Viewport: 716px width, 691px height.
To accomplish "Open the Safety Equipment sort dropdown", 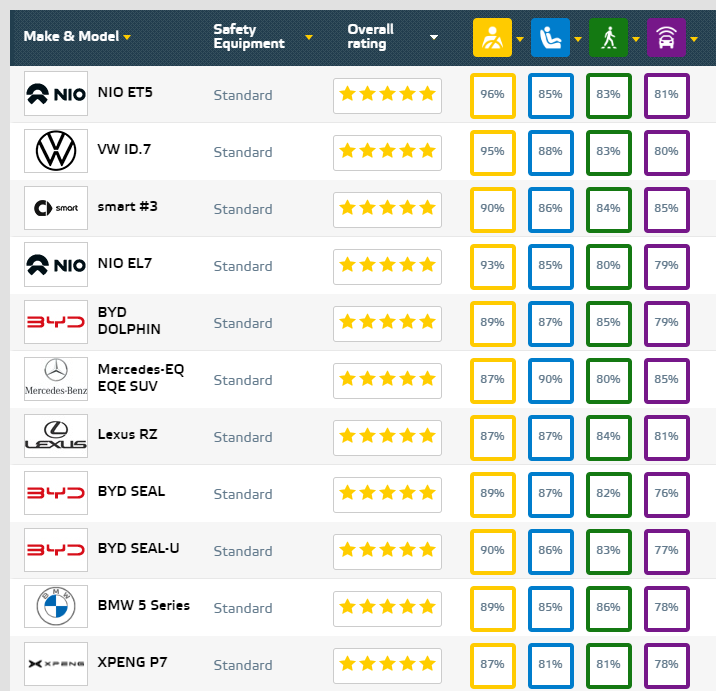I will point(309,38).
